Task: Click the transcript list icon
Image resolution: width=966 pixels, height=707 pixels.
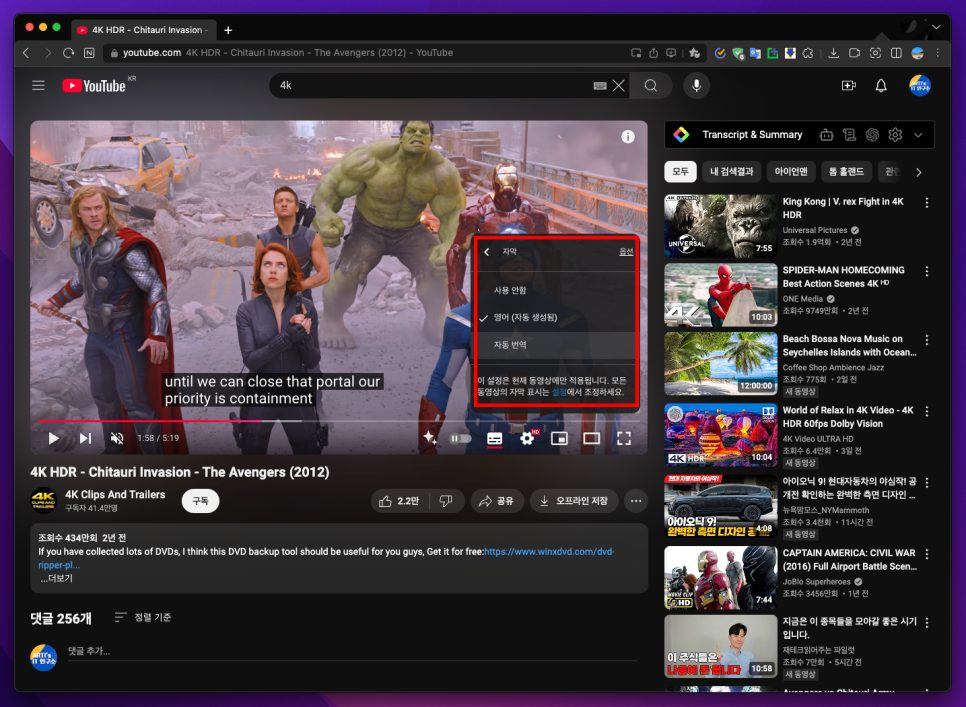Action: point(850,135)
